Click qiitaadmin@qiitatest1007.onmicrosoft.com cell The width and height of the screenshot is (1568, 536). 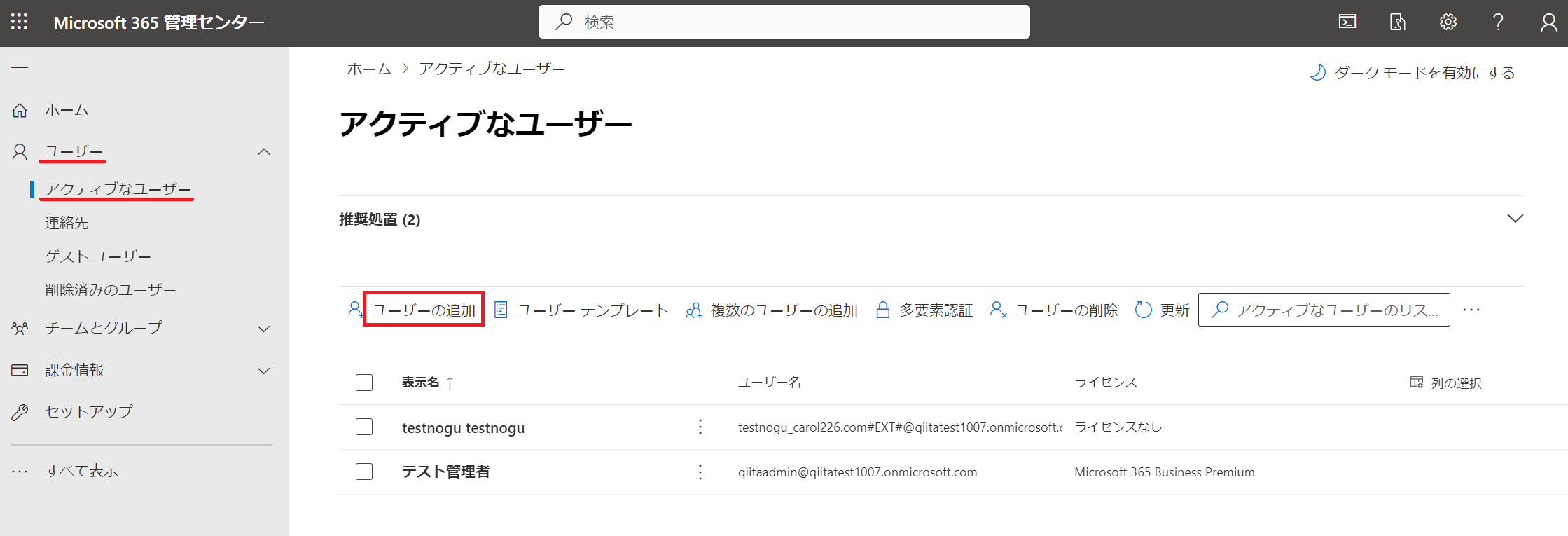[x=857, y=472]
